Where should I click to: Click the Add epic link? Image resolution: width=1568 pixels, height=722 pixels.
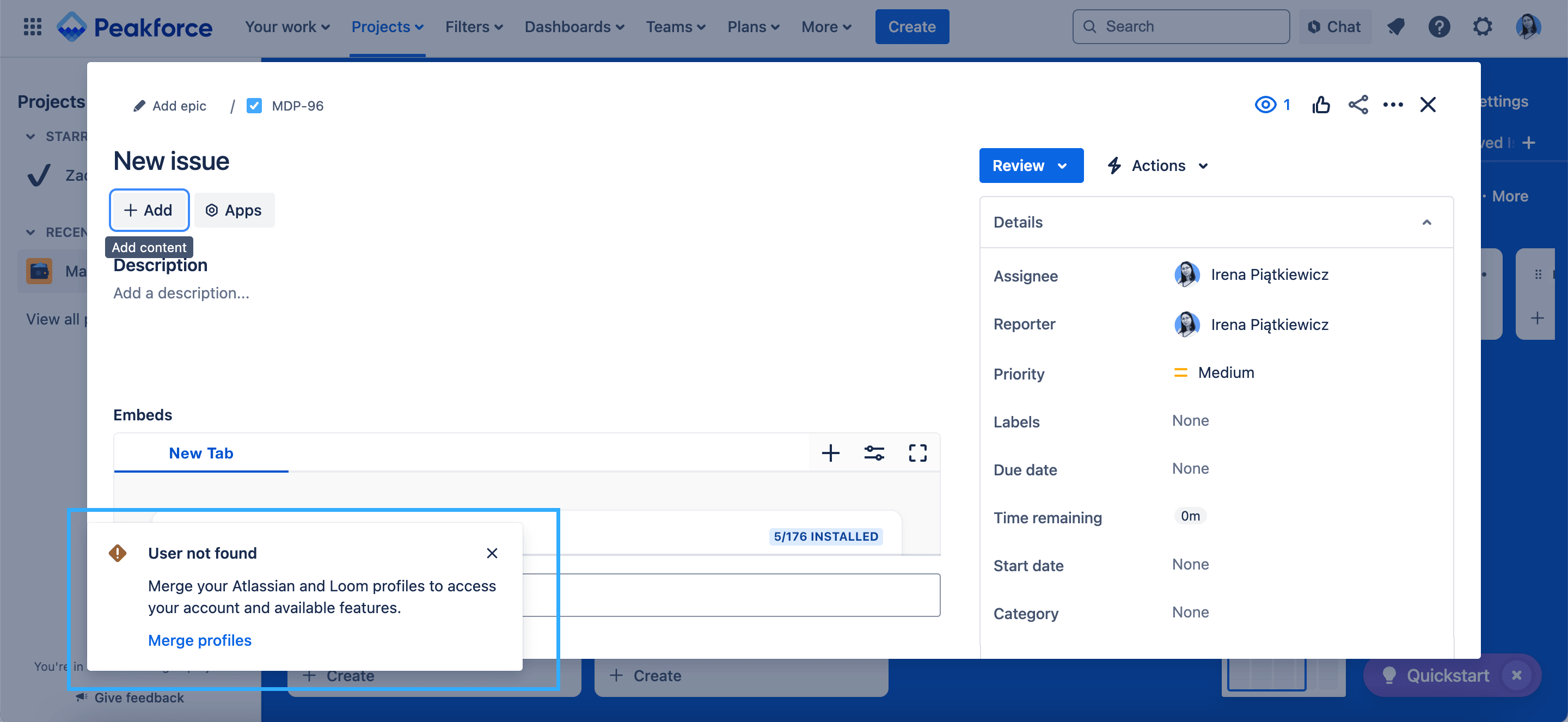[x=179, y=106]
